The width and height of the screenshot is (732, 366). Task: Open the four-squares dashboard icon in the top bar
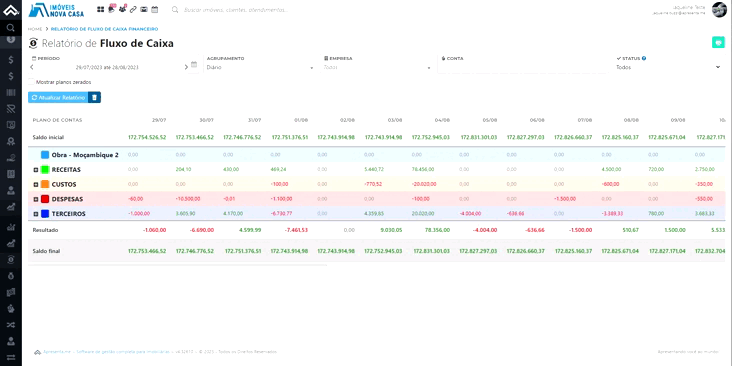point(100,9)
